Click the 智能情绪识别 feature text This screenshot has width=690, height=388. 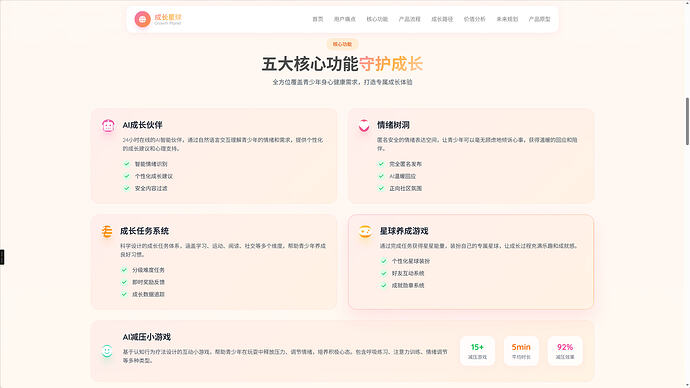click(151, 164)
